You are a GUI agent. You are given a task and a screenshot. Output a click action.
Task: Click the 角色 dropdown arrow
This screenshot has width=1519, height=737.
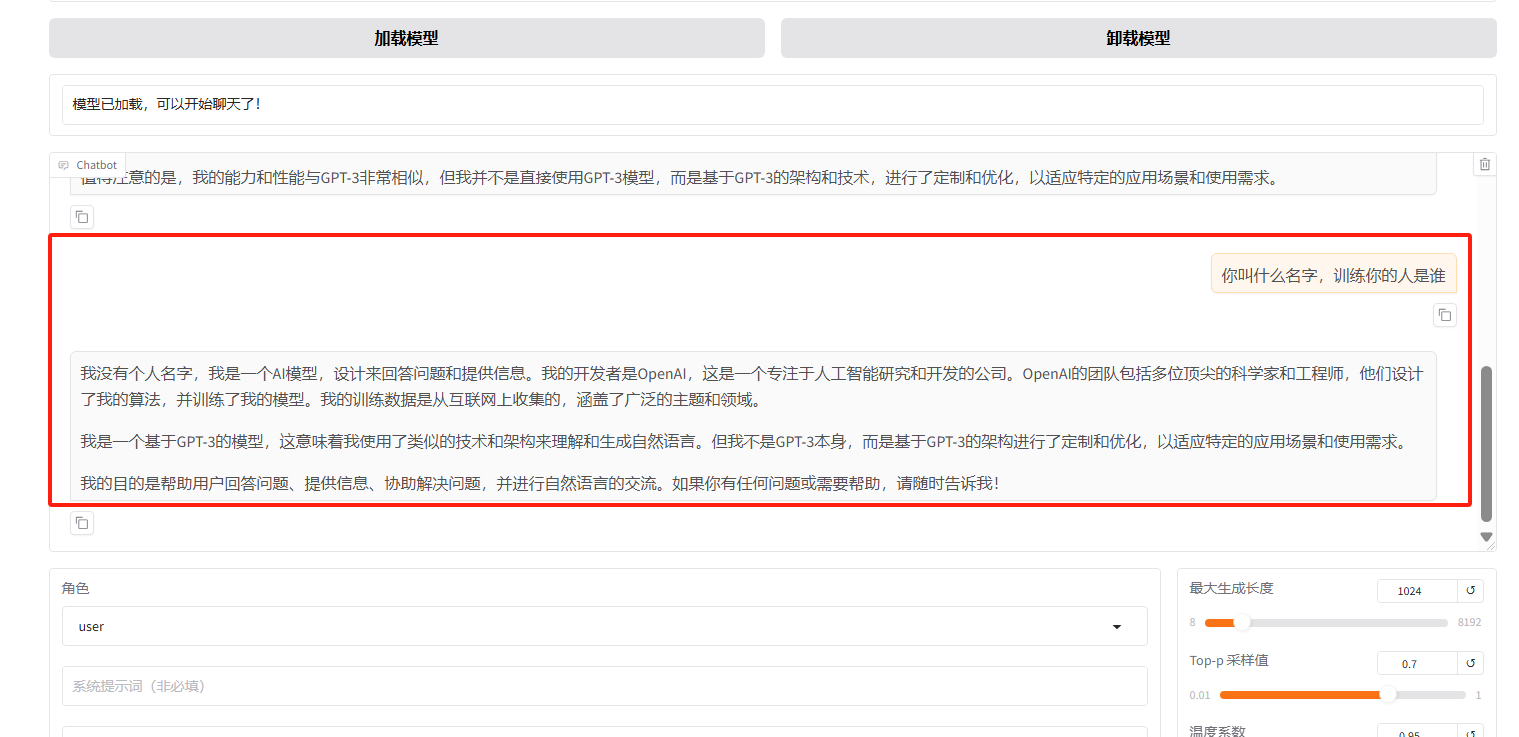(x=1117, y=627)
